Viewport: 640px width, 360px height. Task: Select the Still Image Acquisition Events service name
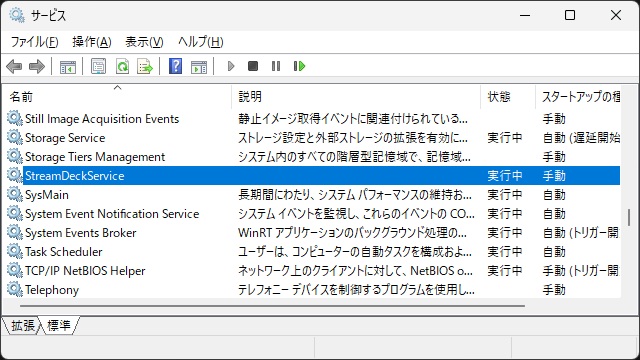click(102, 119)
